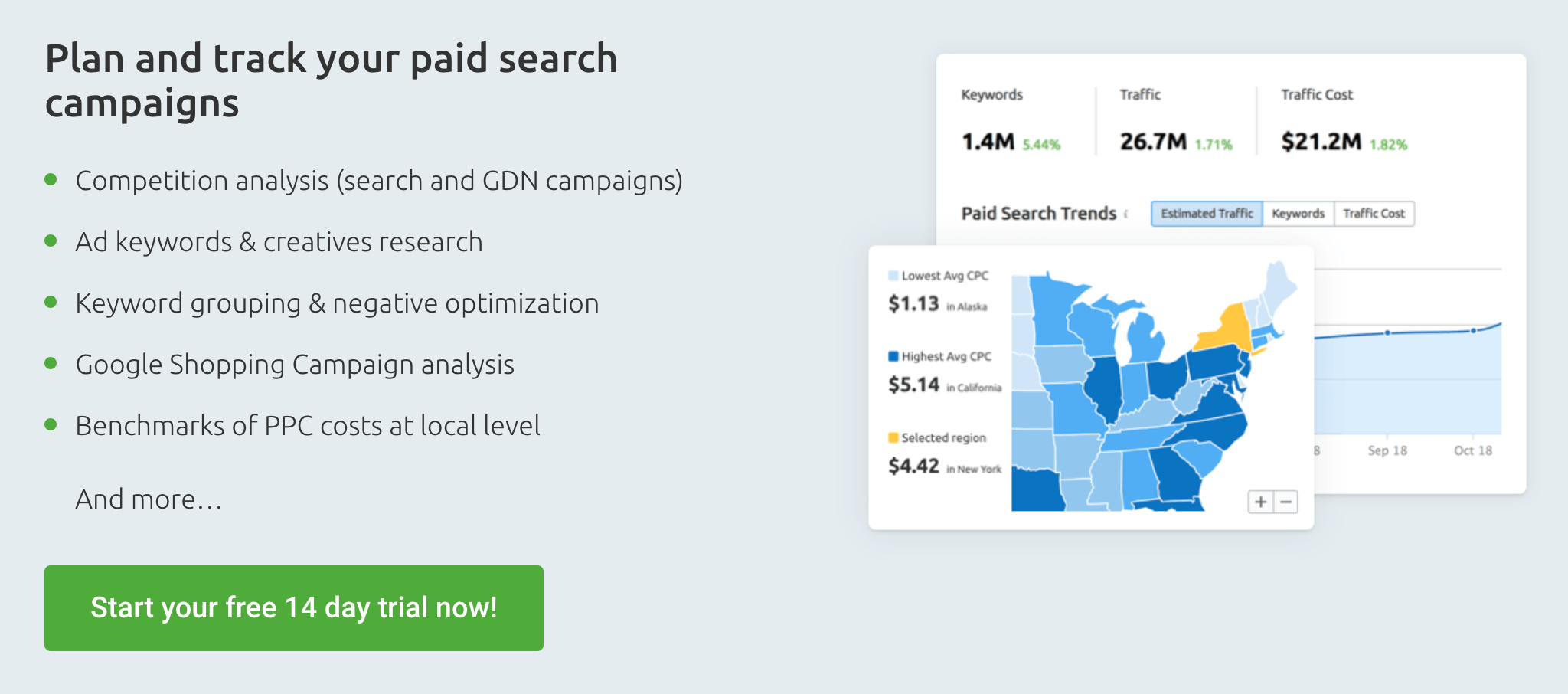This screenshot has width=1568, height=694.
Task: Click the yellow Selected region legend swatch
Action: click(x=893, y=437)
